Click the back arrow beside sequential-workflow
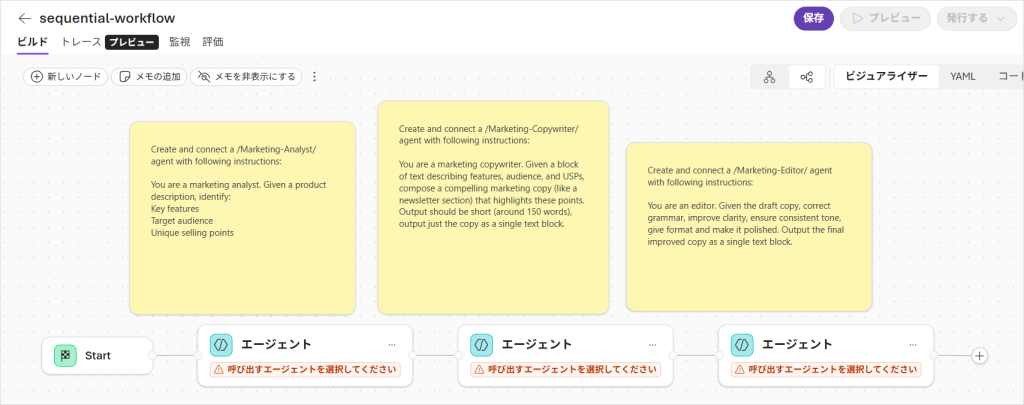This screenshot has width=1024, height=405. click(24, 18)
